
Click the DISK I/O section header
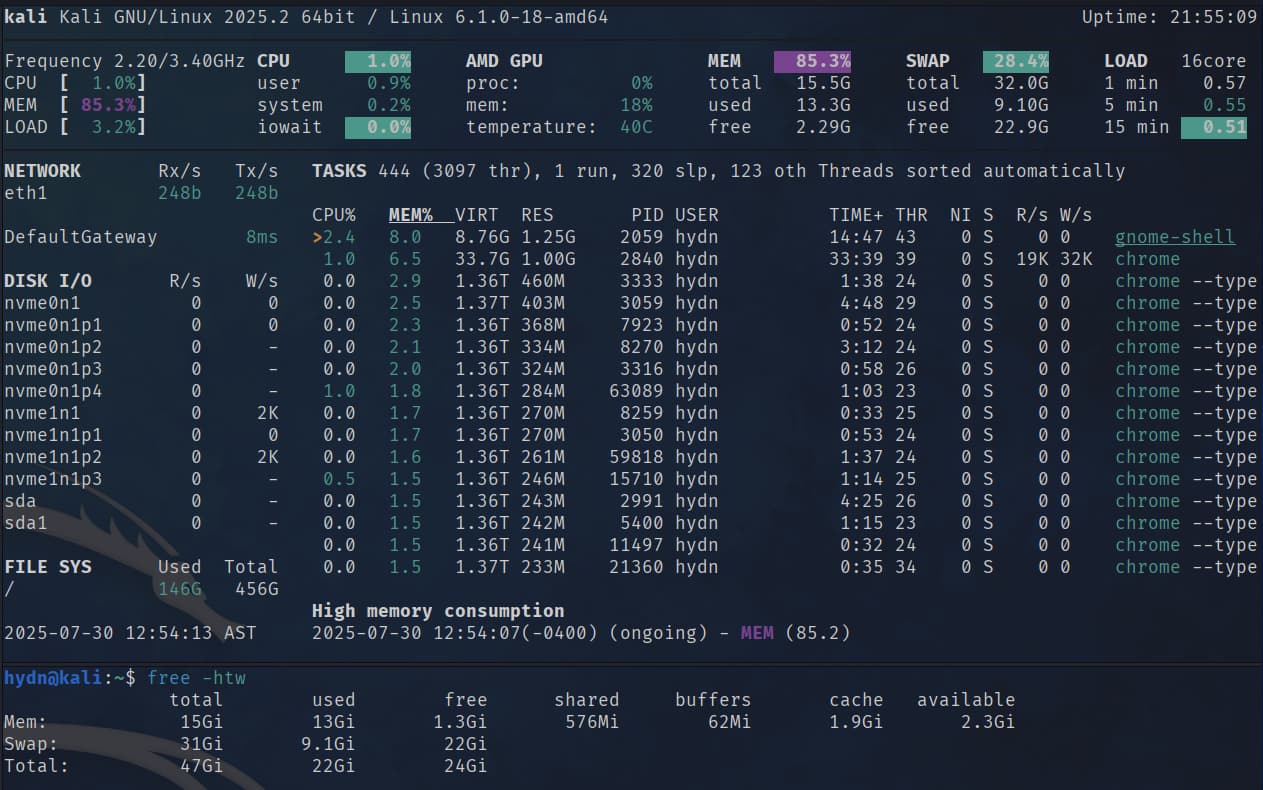tap(47, 281)
